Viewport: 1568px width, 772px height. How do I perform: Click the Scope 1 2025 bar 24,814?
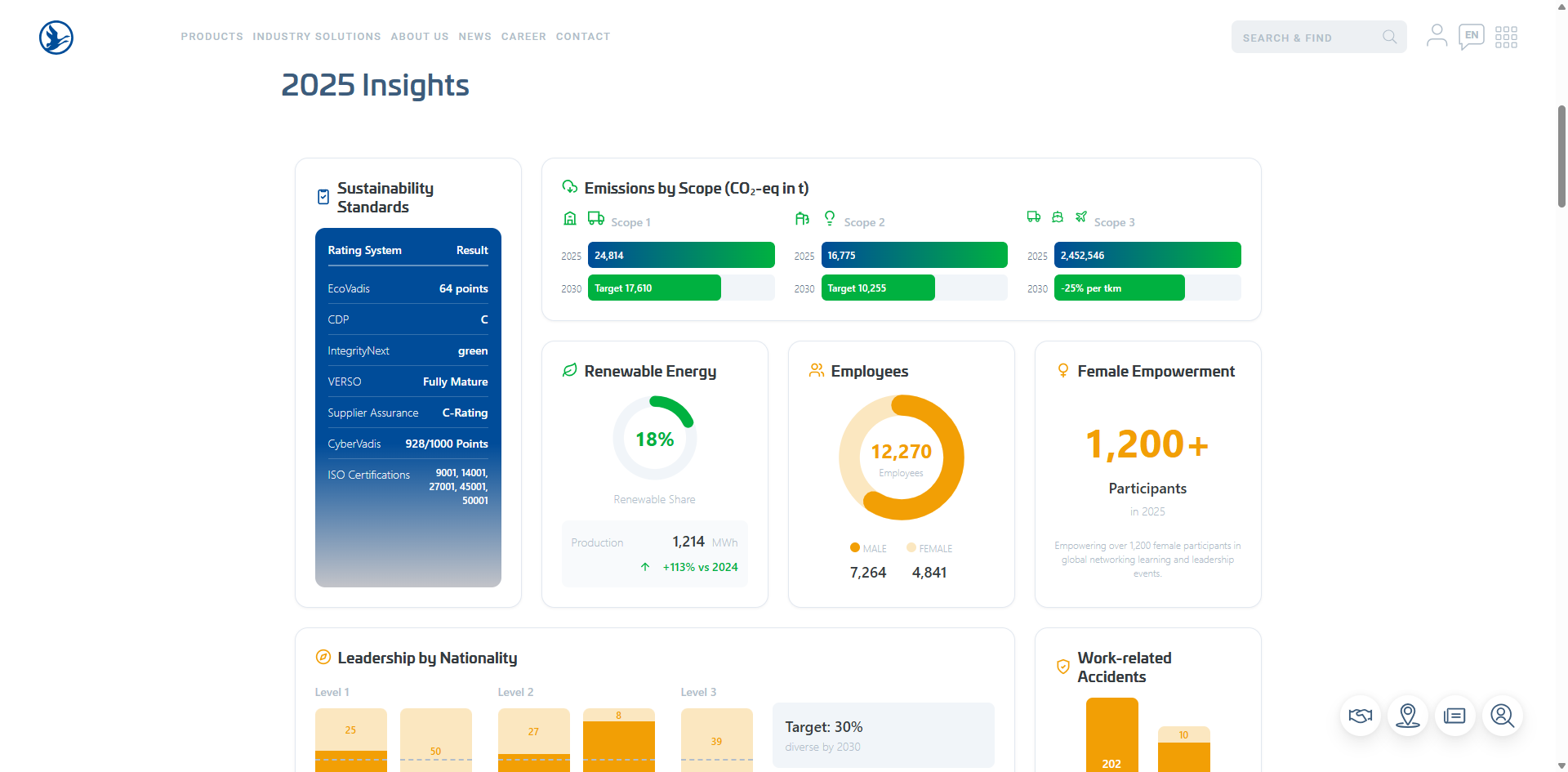[681, 255]
